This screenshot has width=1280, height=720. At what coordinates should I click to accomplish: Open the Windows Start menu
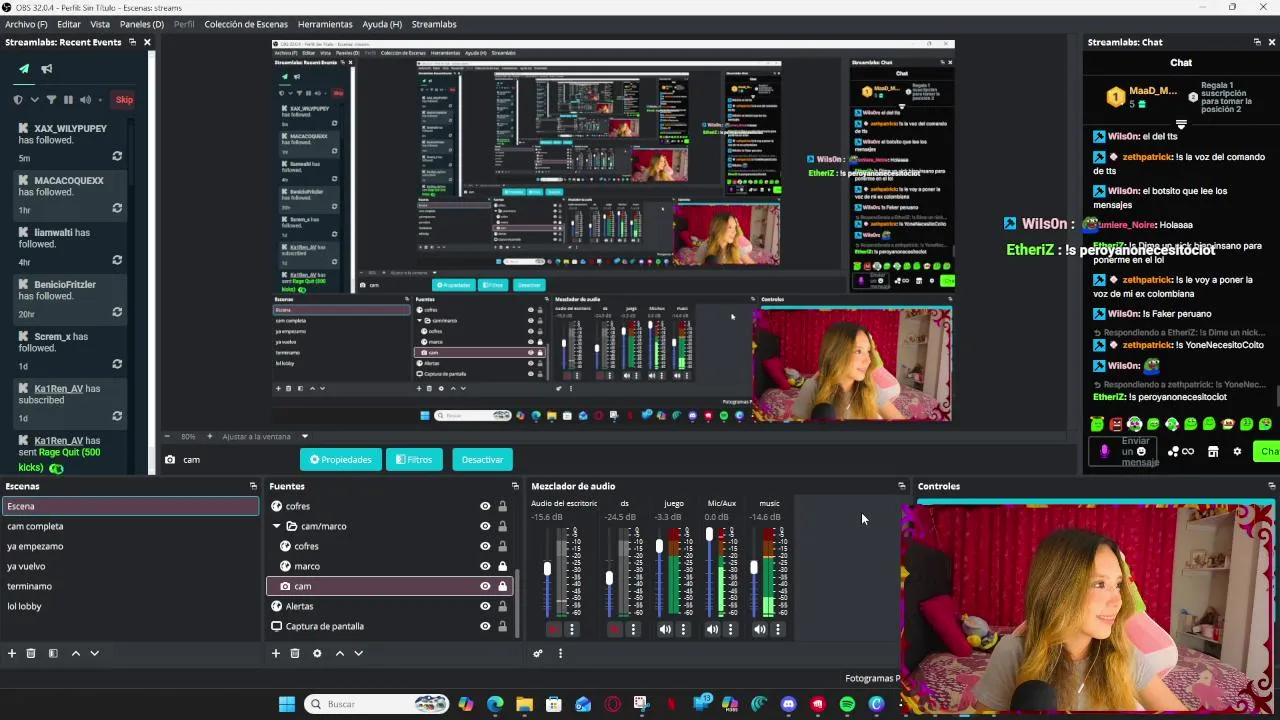click(x=287, y=704)
